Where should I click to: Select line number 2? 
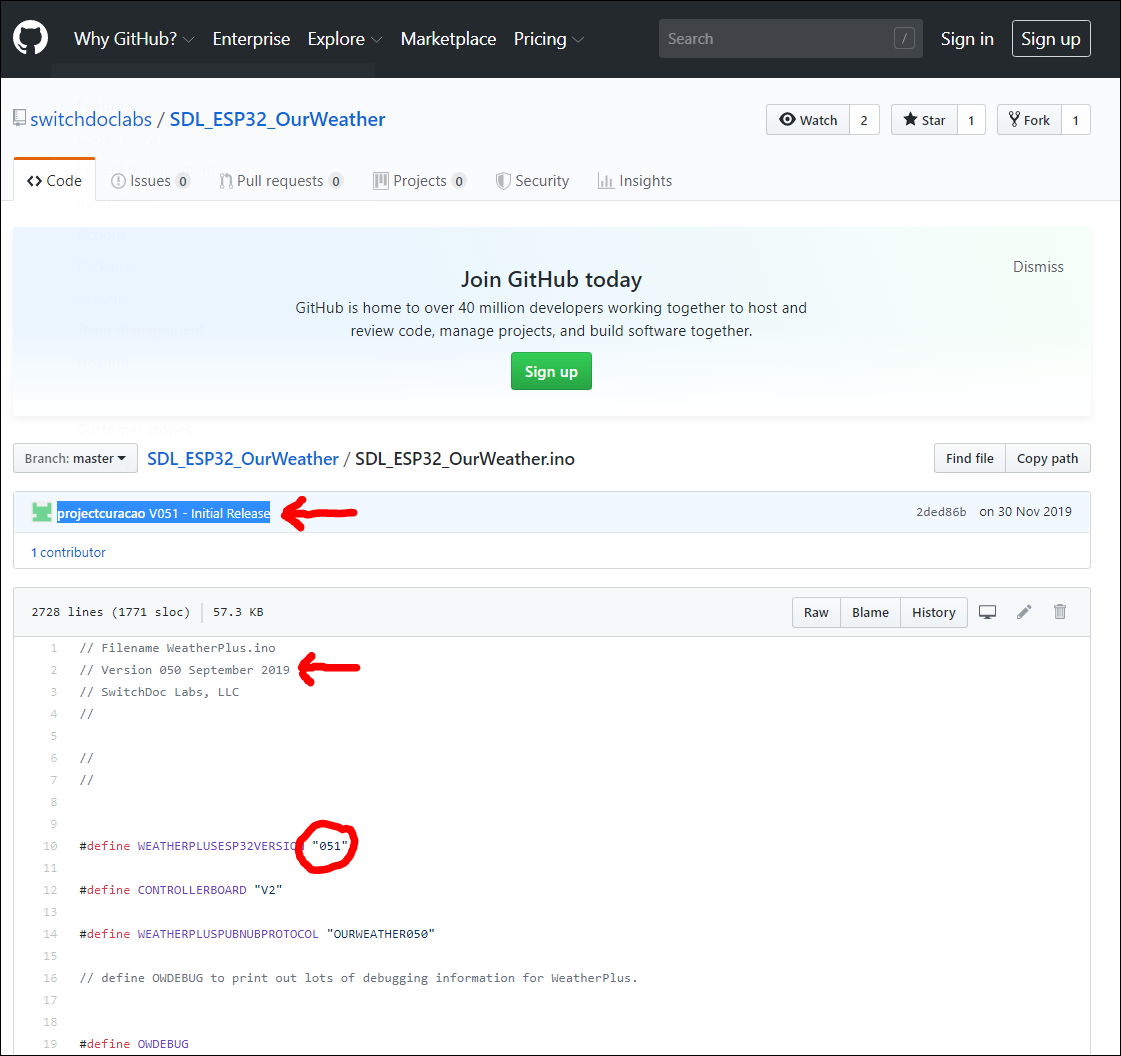(x=54, y=670)
